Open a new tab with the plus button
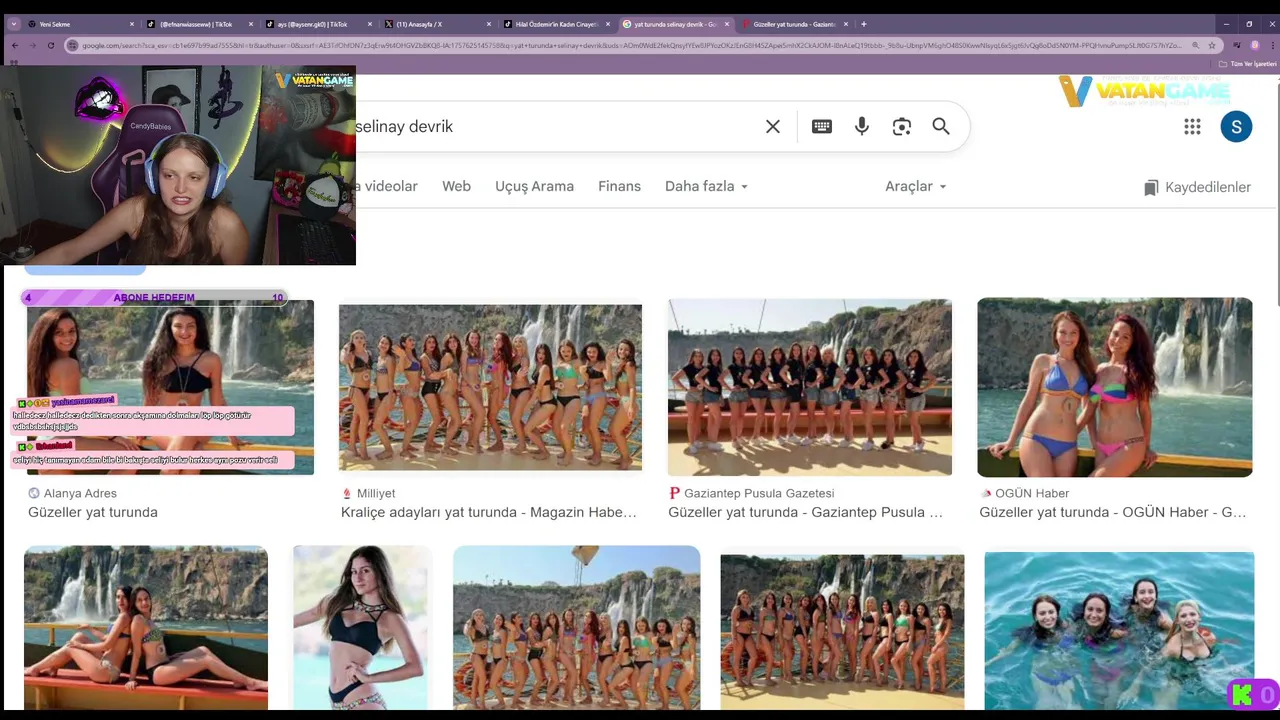The height and width of the screenshot is (720, 1280). coord(864,24)
